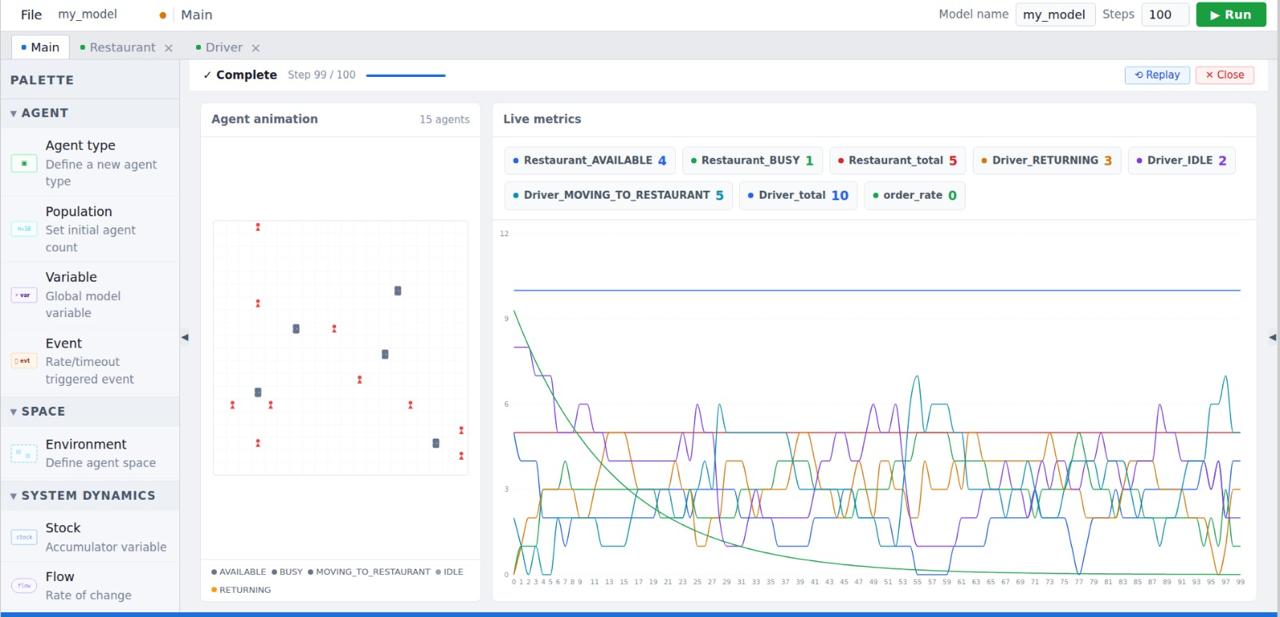Edit the Steps input field
Screen dimensions: 1280x617
pos(1164,15)
